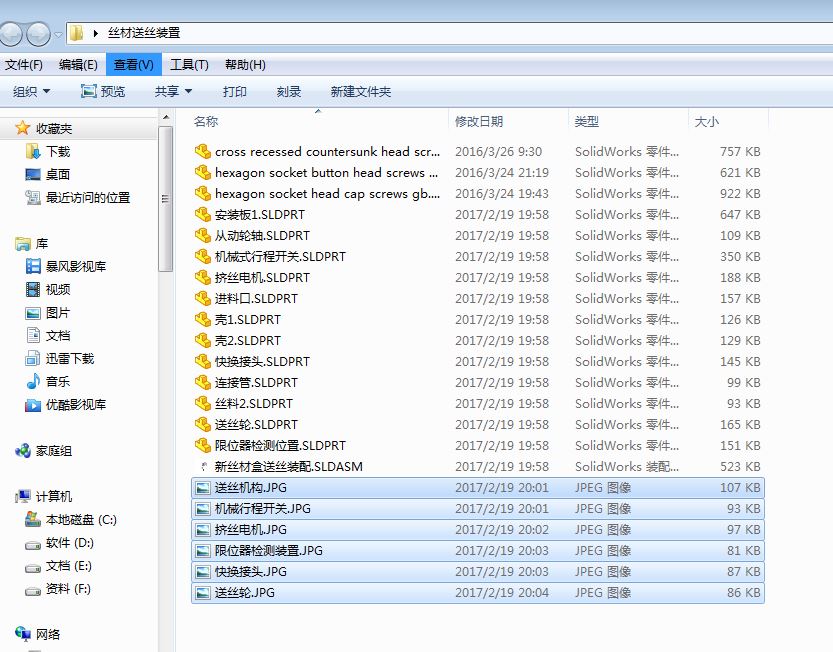Click the image icon of 限位器检测装置.JPG

click(203, 551)
